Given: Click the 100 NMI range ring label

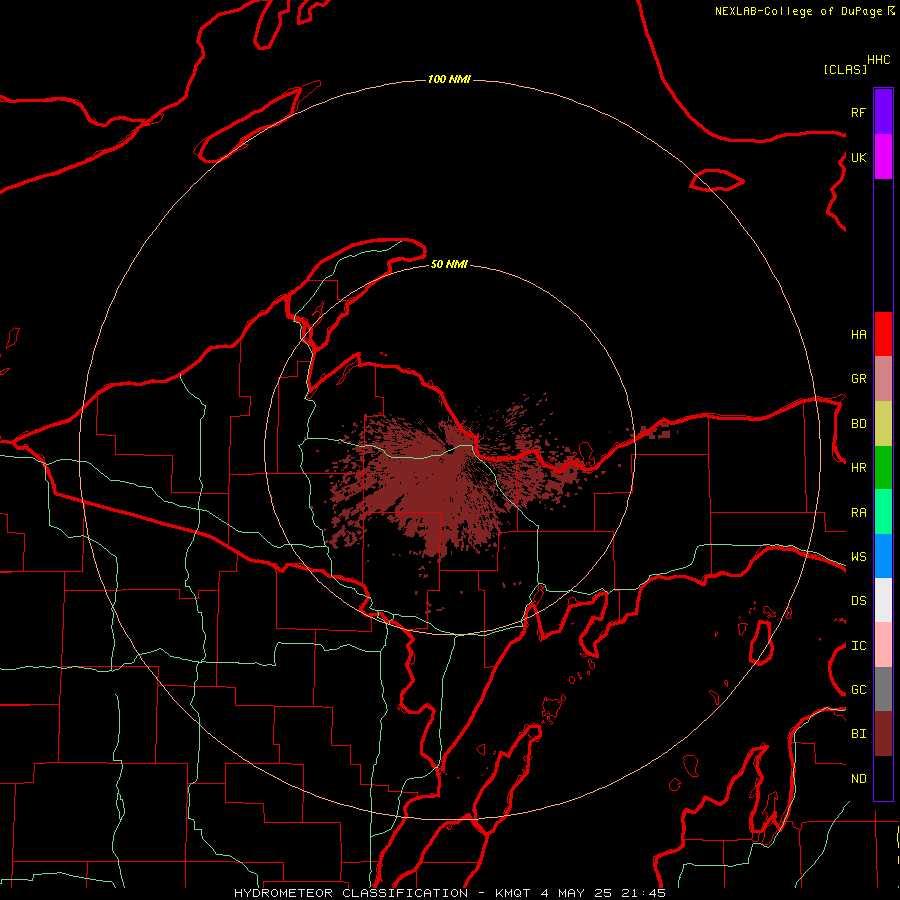Looking at the screenshot, I should click(449, 79).
